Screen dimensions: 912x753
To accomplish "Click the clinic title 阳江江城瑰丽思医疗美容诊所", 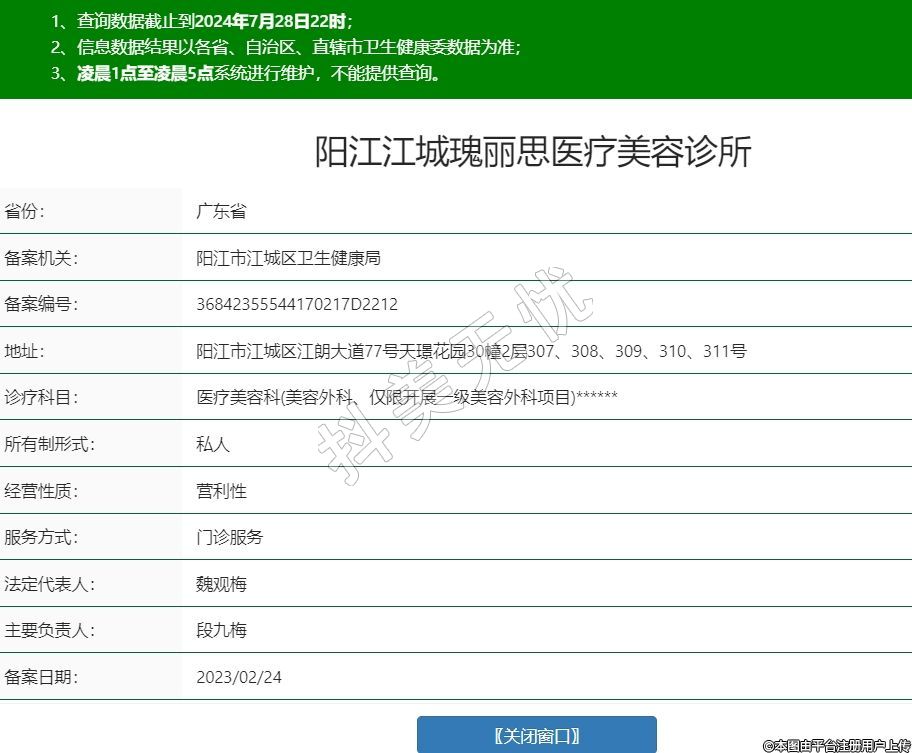I will (533, 152).
